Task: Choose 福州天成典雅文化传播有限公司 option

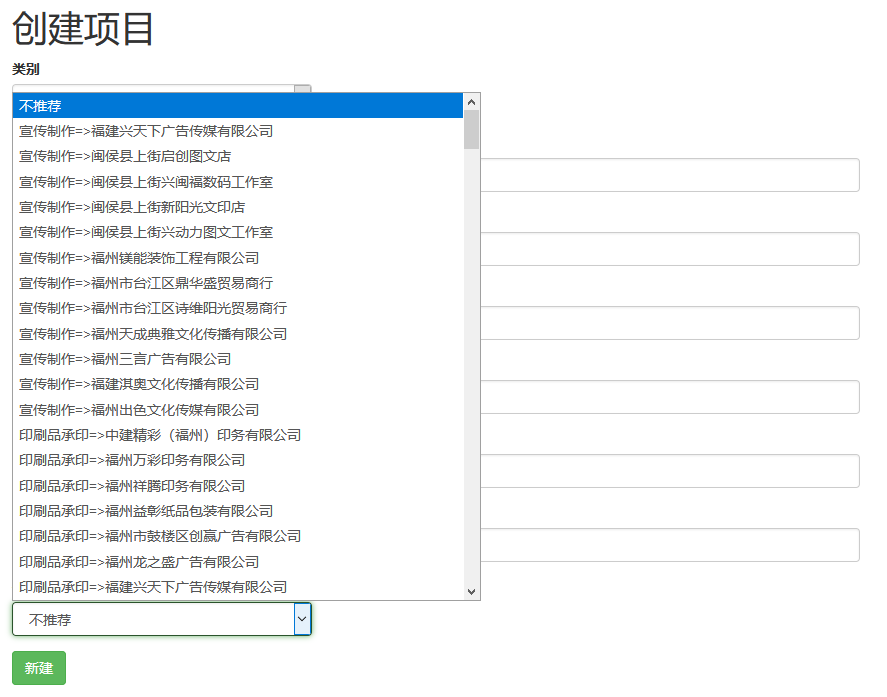Action: 153,334
